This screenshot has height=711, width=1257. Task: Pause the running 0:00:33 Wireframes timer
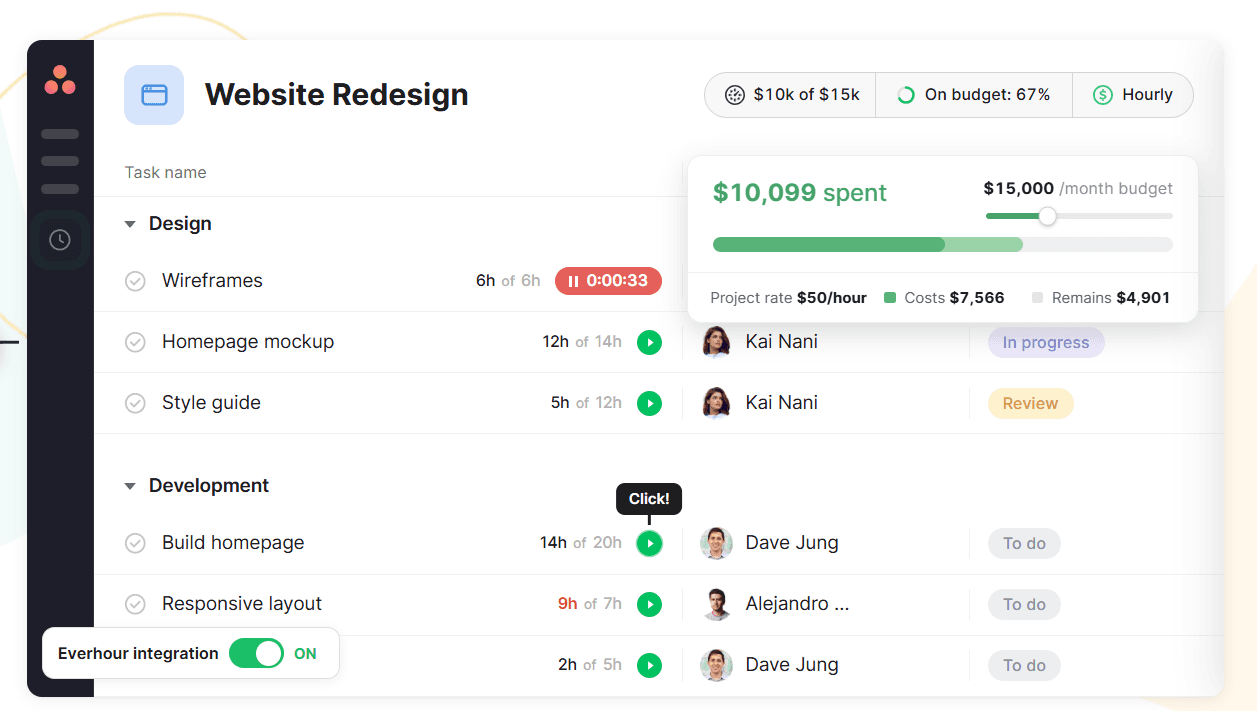pos(608,281)
